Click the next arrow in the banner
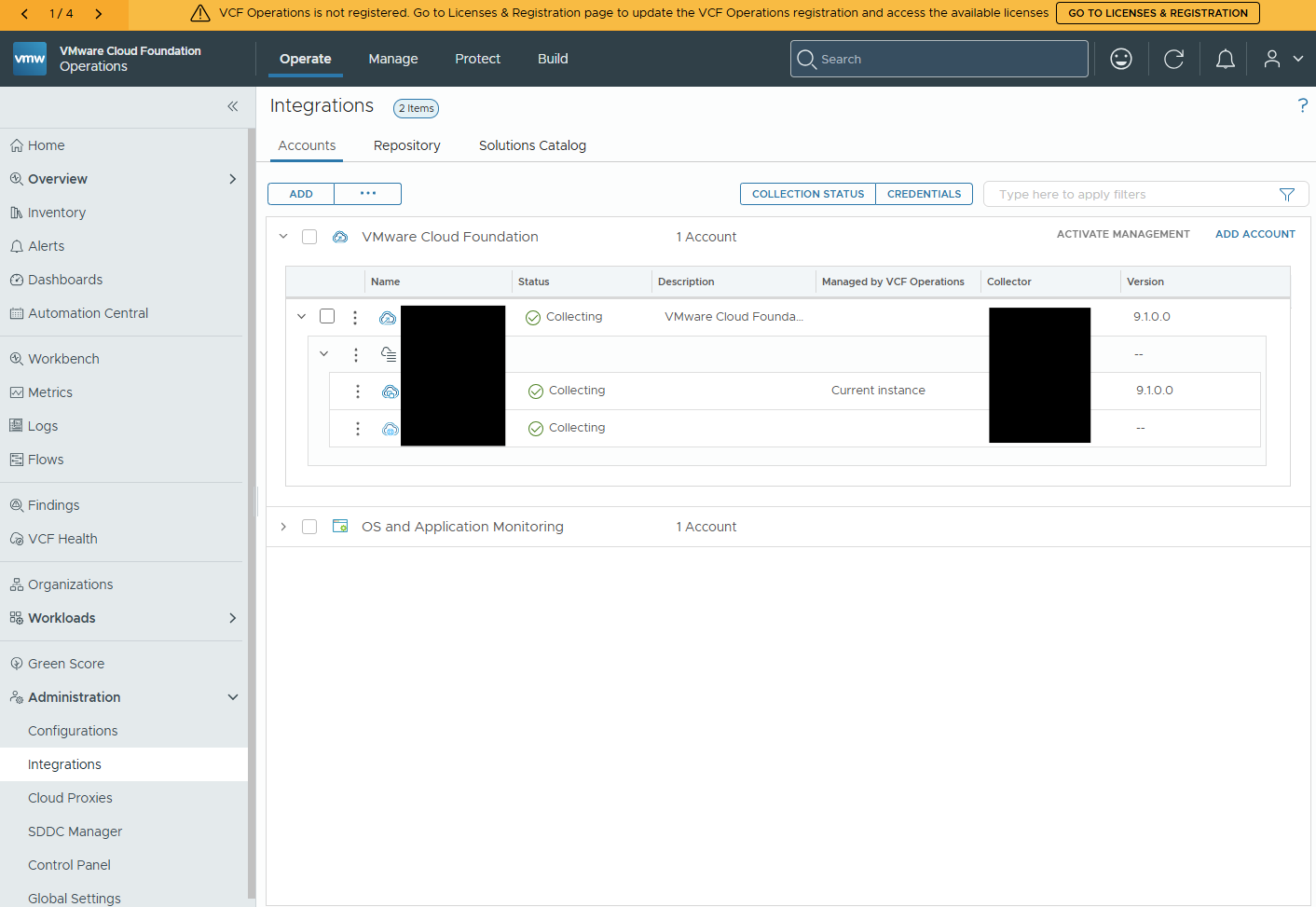1316x907 pixels. pos(98,14)
